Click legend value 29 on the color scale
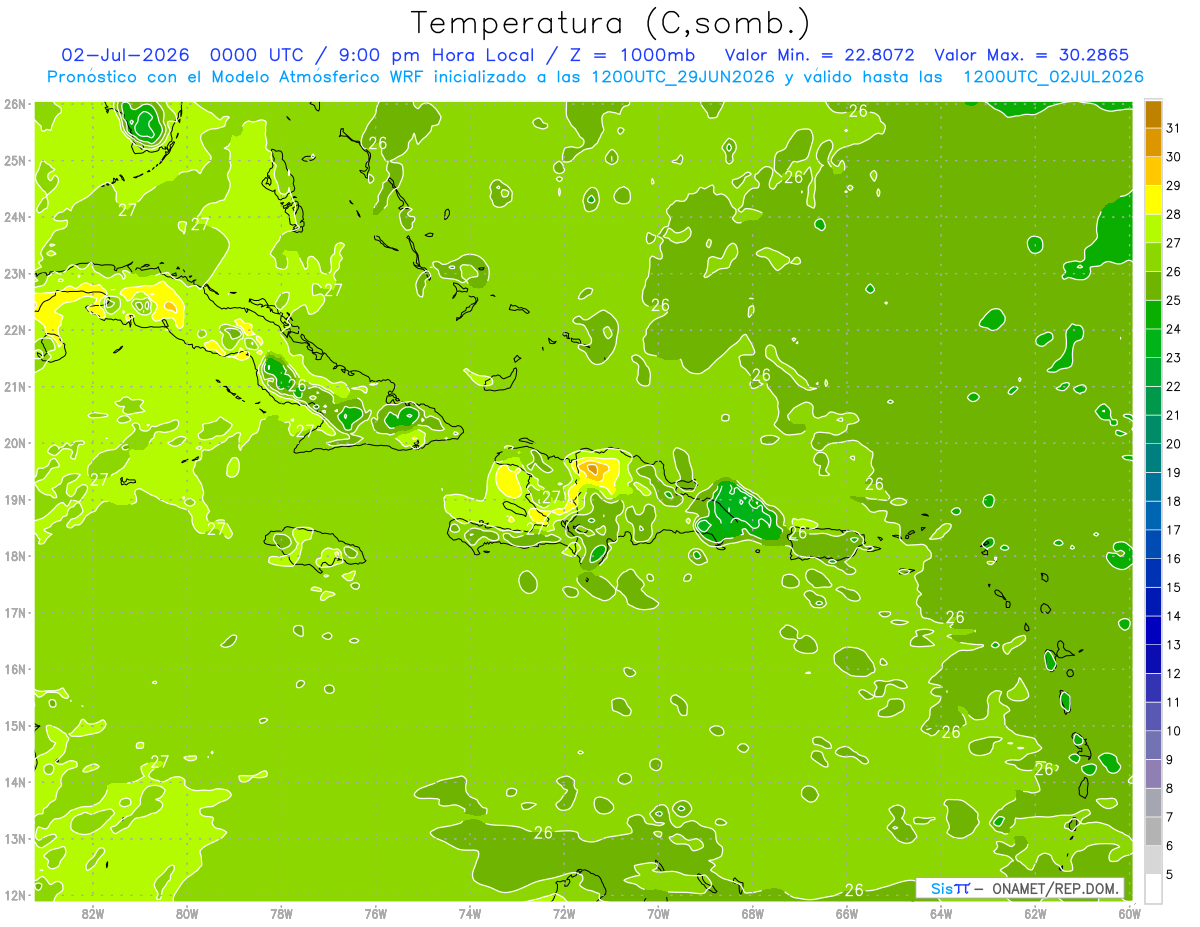 1173,186
